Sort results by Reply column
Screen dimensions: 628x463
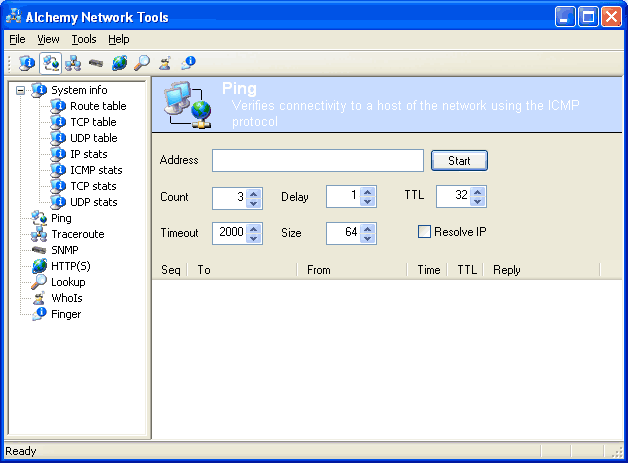point(542,270)
